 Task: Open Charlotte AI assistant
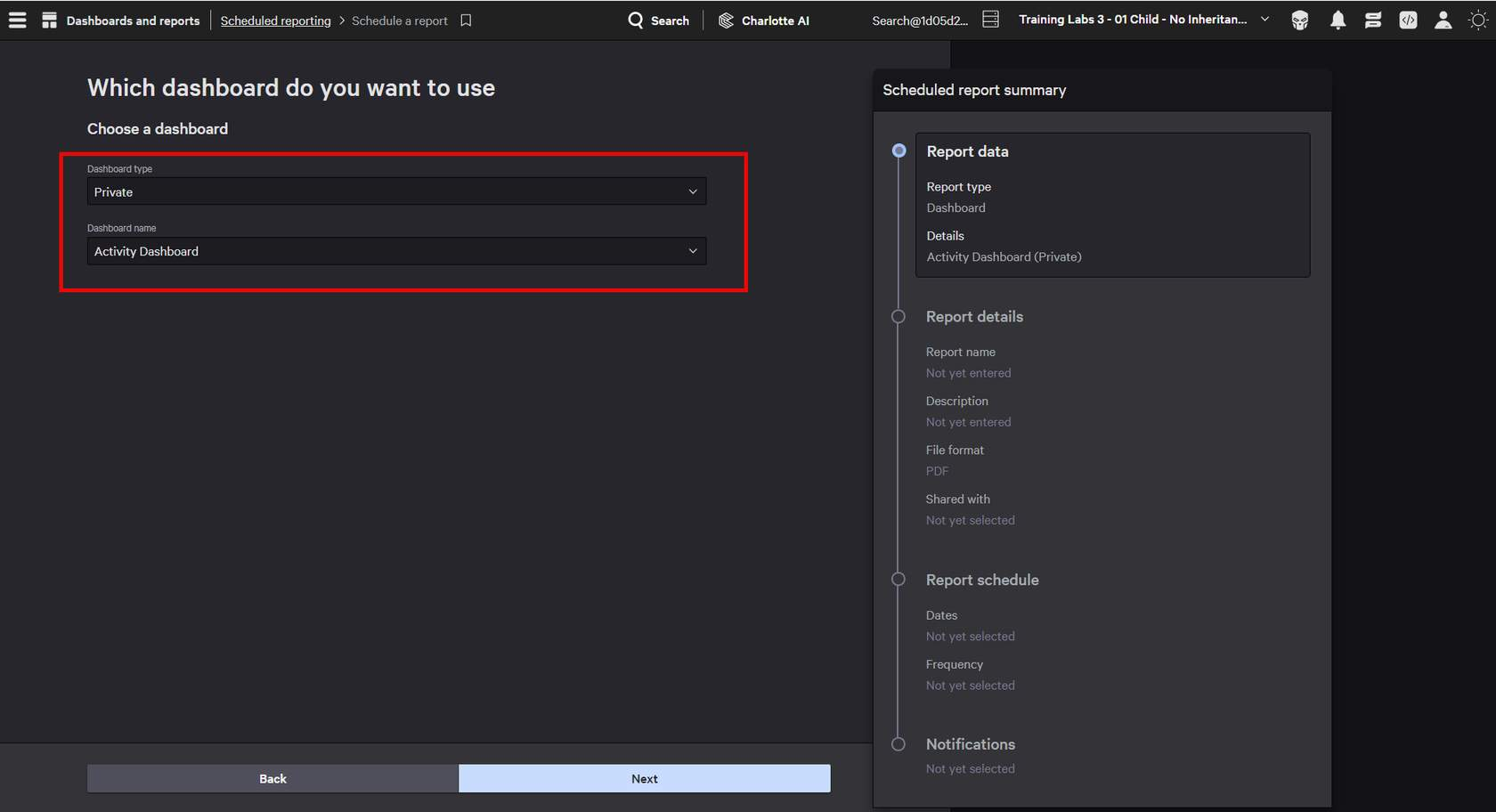[x=764, y=20]
